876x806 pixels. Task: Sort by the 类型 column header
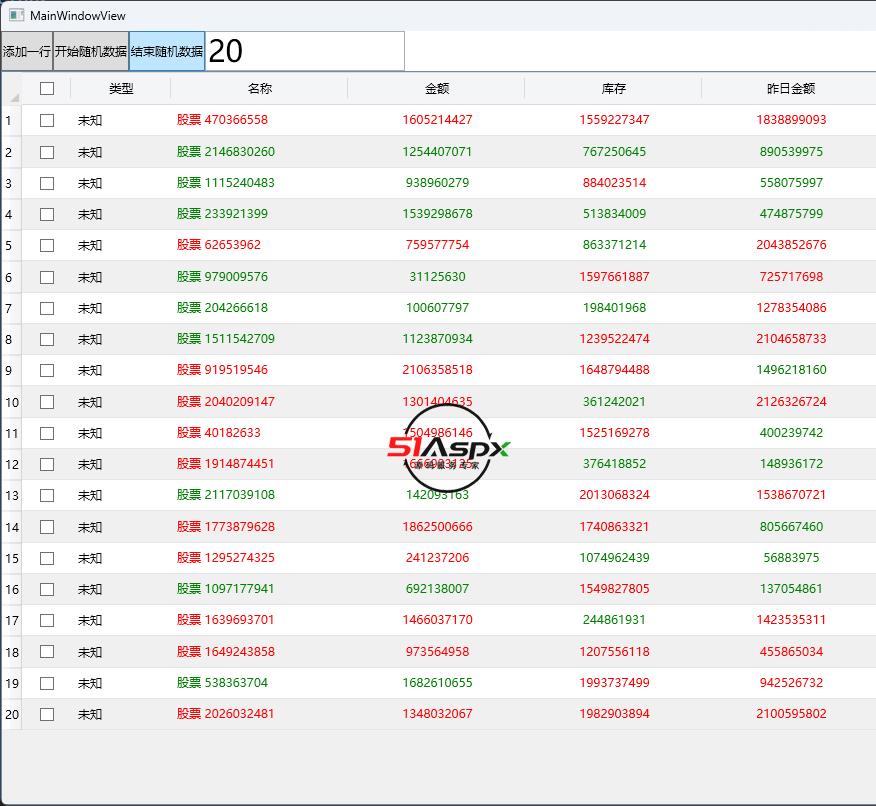[121, 89]
